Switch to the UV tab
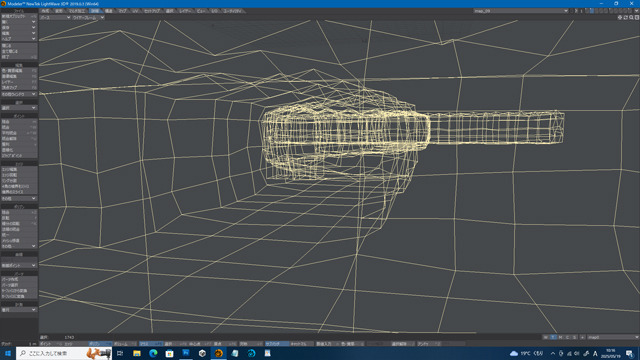This screenshot has height=360, width=640. tap(135, 11)
